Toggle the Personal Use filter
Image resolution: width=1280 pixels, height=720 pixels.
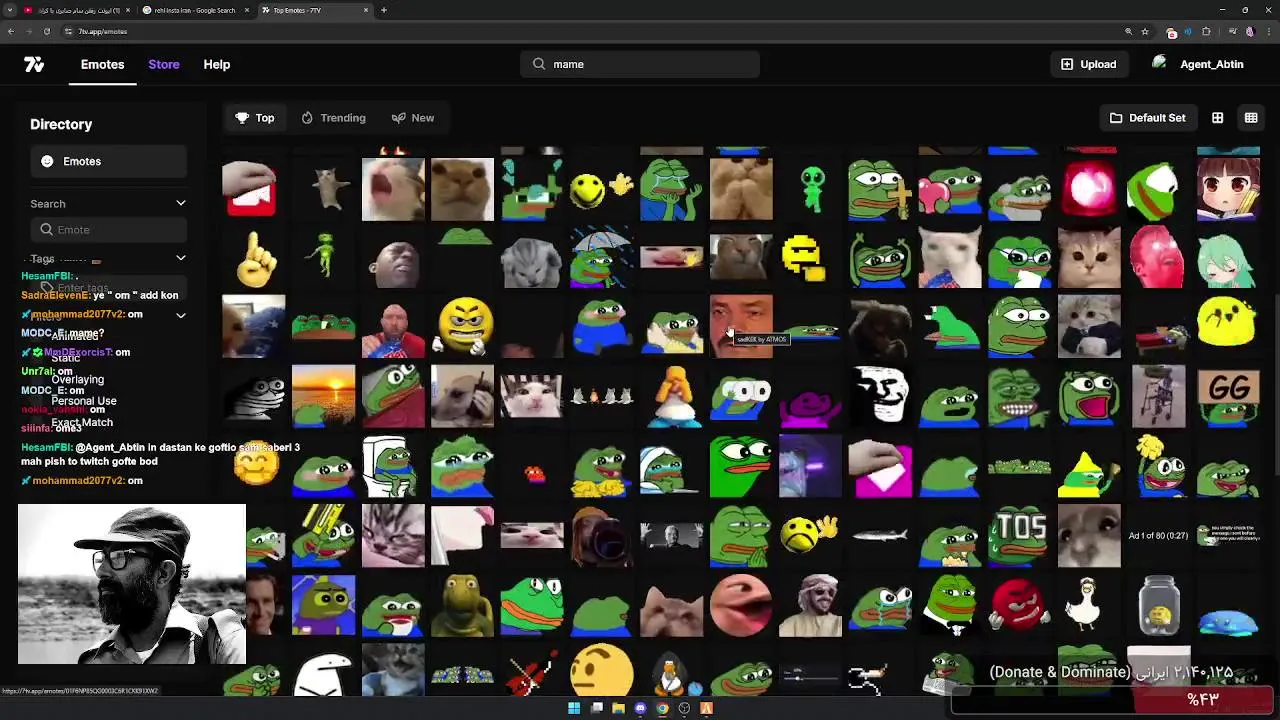pos(85,401)
